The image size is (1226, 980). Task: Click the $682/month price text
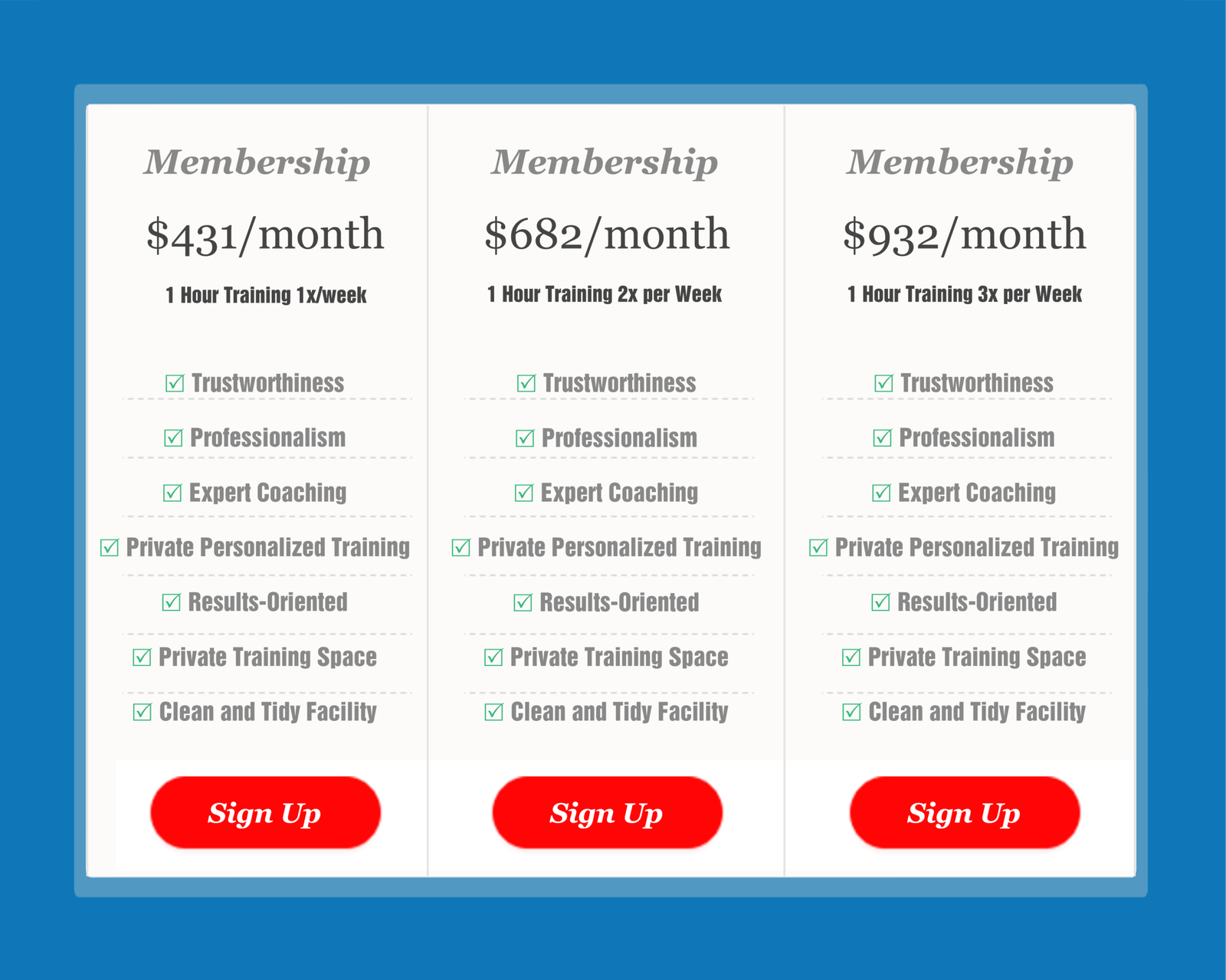pos(607,234)
